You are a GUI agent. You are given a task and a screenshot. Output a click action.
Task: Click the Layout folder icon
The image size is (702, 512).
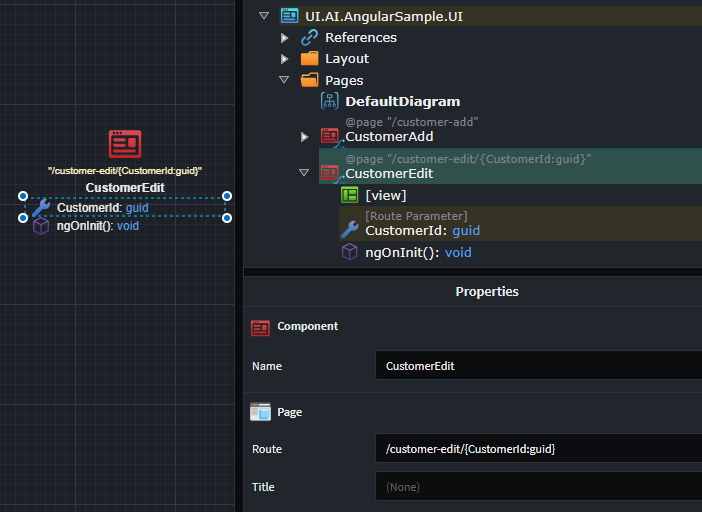tap(310, 59)
